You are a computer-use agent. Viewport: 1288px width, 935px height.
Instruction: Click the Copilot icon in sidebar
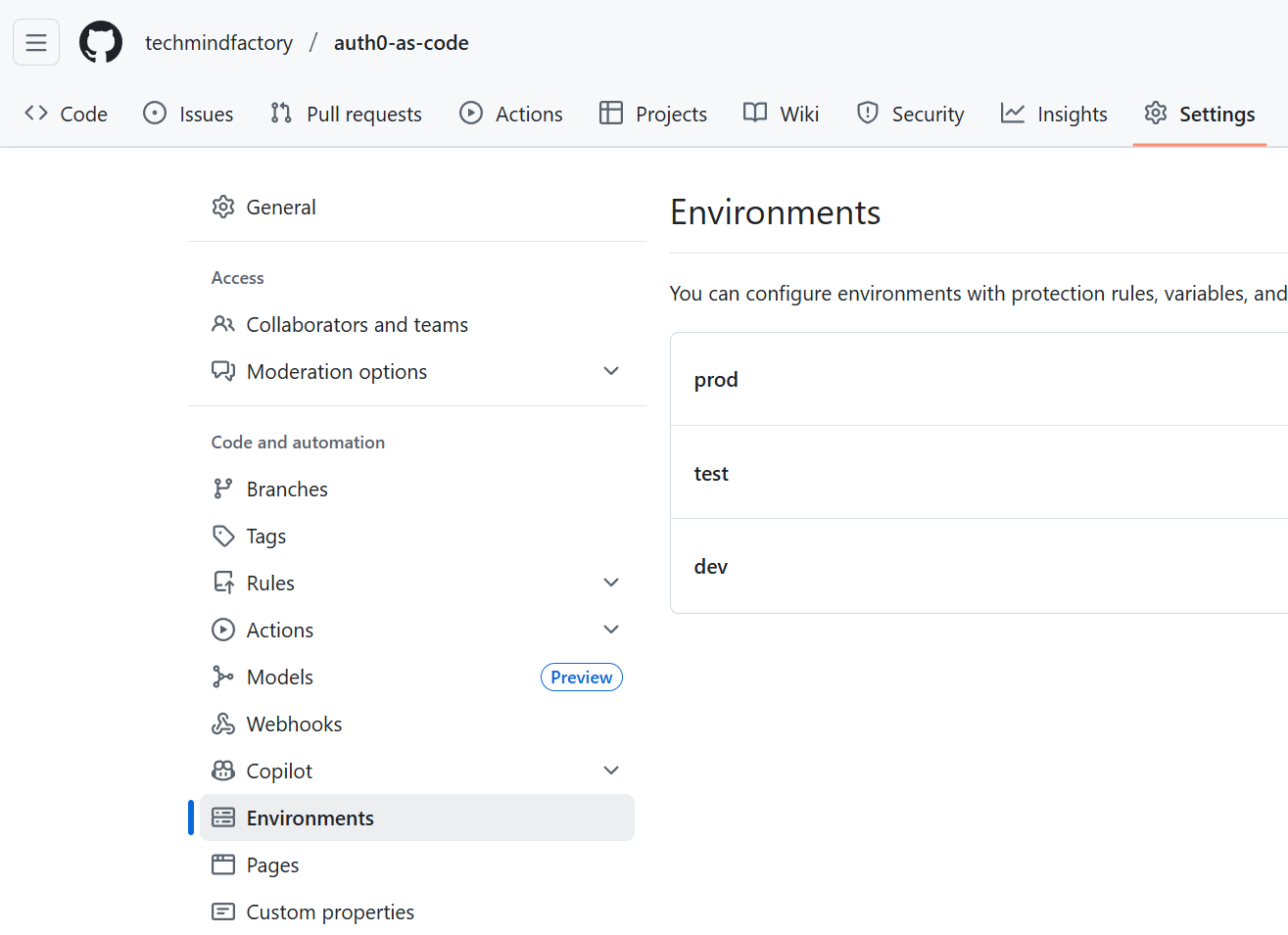tap(223, 771)
